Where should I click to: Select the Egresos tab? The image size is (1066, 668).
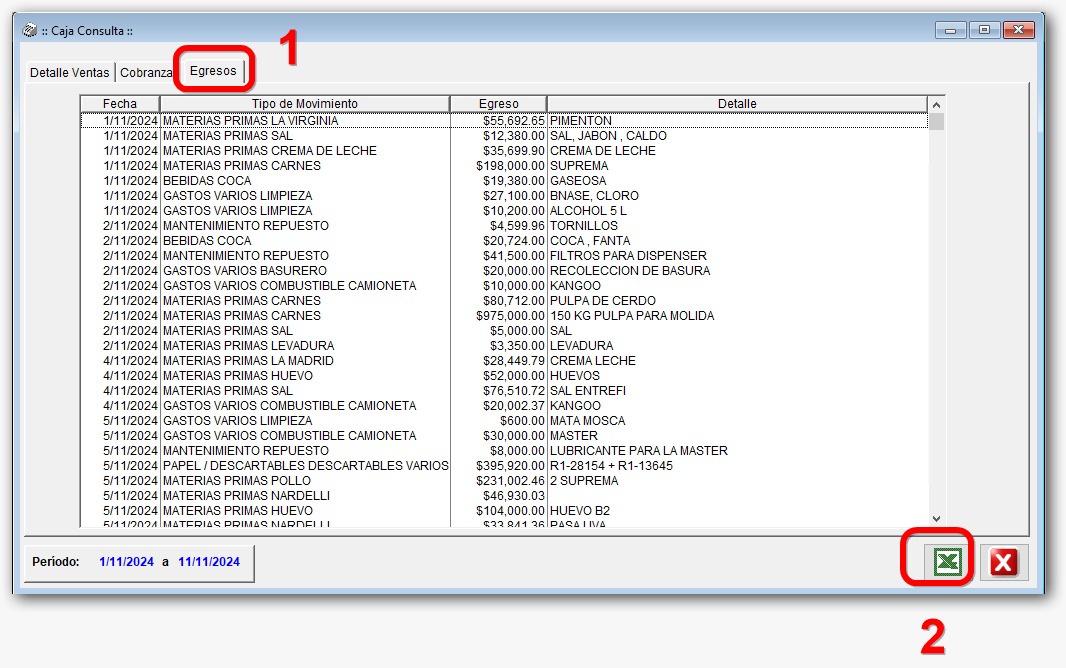tap(214, 71)
